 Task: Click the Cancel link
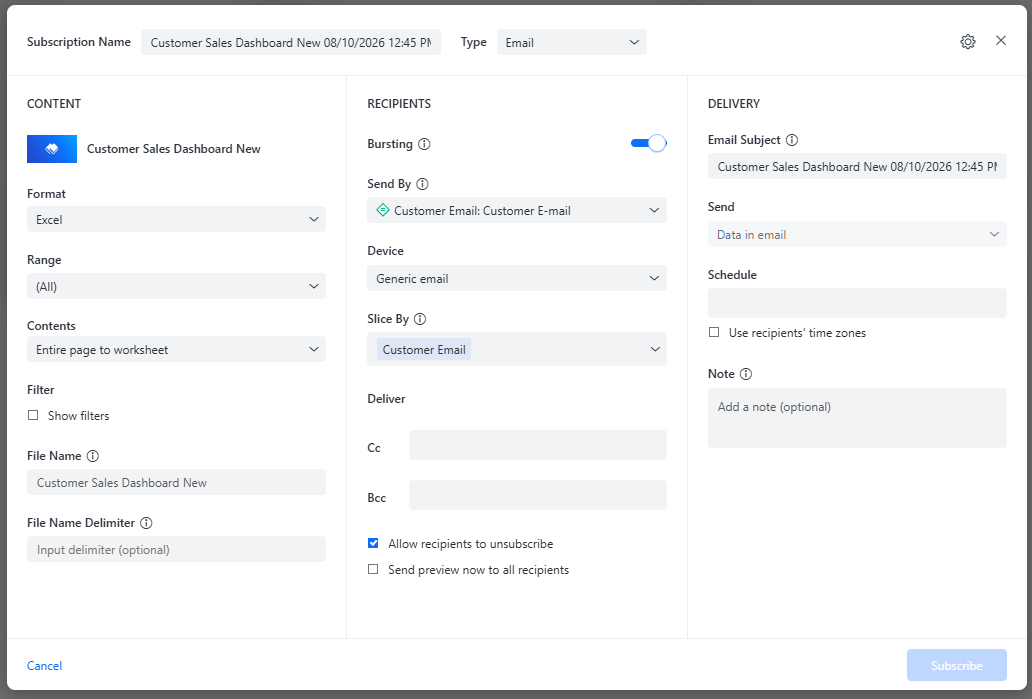point(44,665)
